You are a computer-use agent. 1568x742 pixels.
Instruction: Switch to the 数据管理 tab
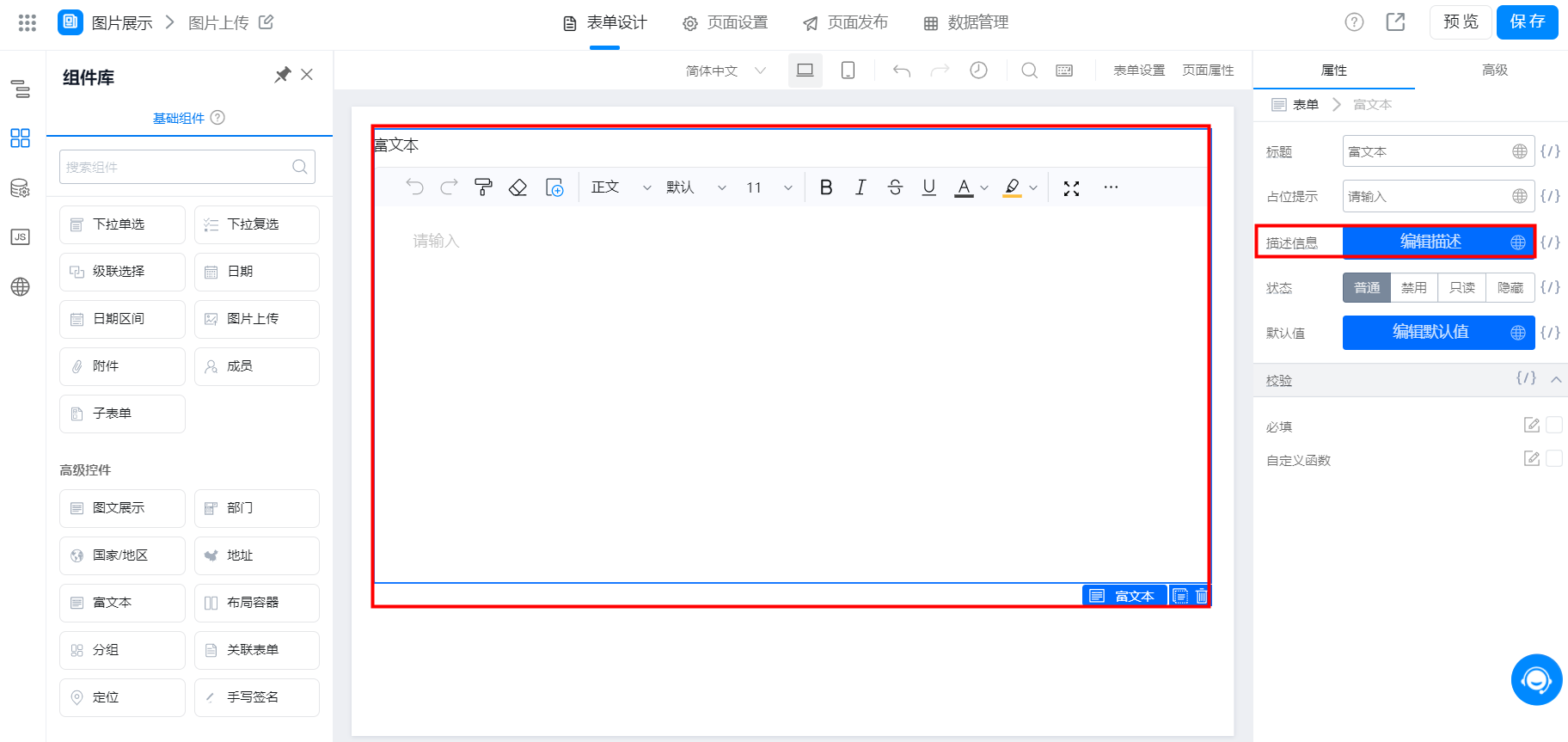965,23
